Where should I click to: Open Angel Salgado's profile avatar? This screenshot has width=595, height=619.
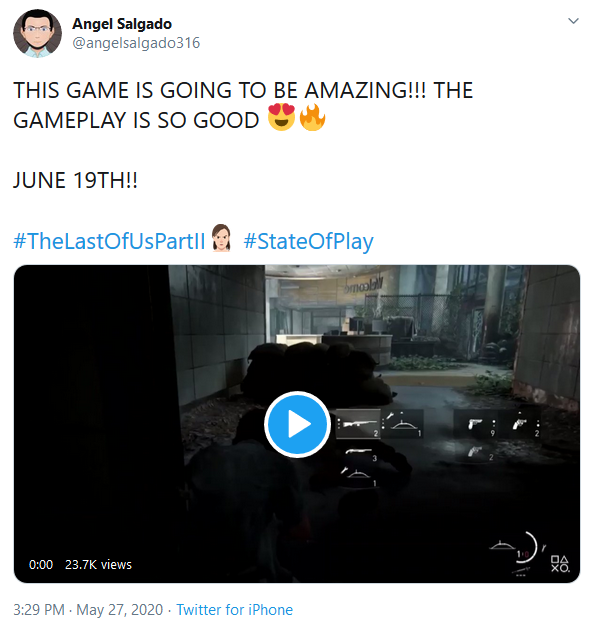[38, 34]
